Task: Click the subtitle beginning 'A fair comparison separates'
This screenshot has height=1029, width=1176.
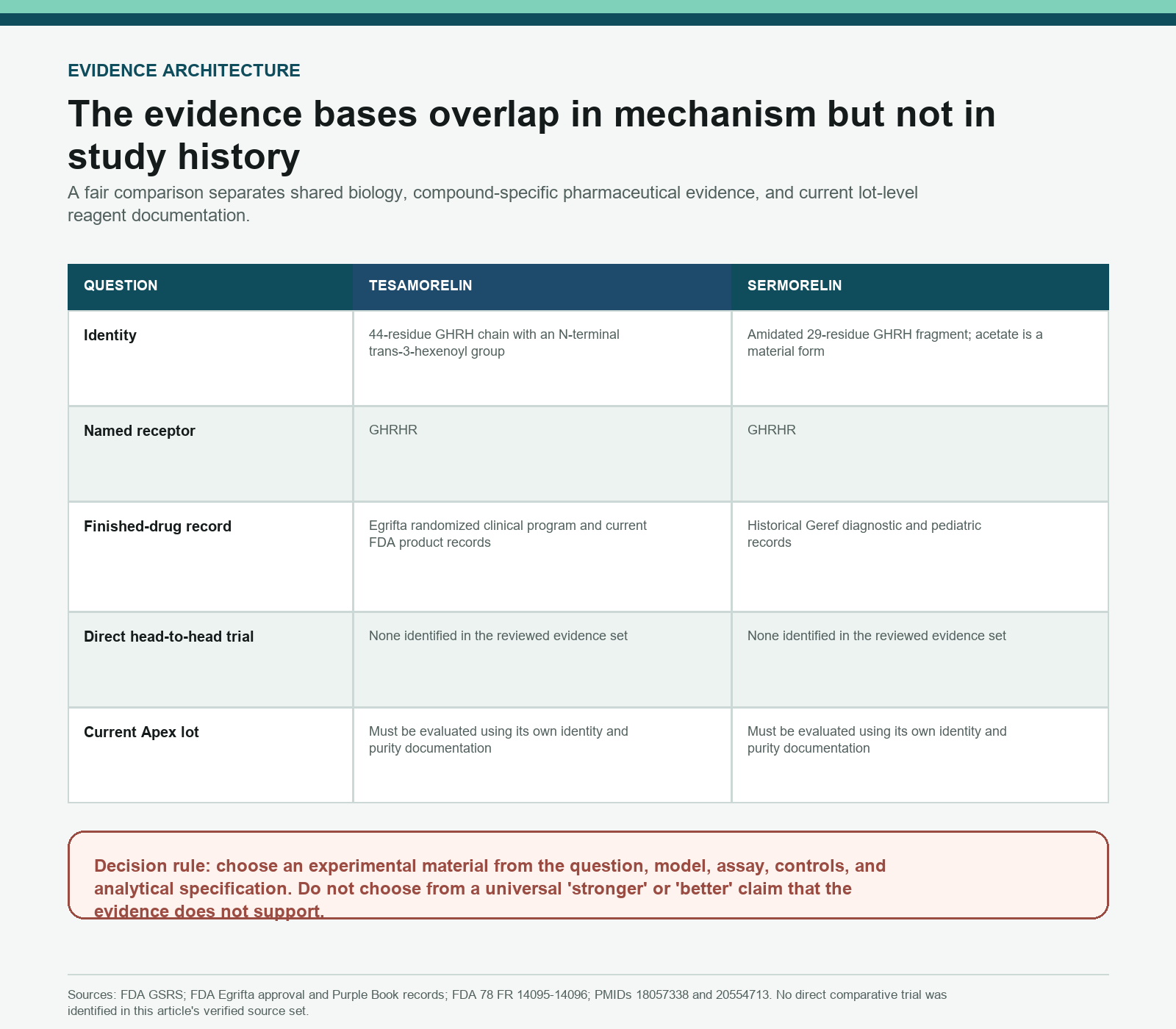Action: tap(492, 204)
